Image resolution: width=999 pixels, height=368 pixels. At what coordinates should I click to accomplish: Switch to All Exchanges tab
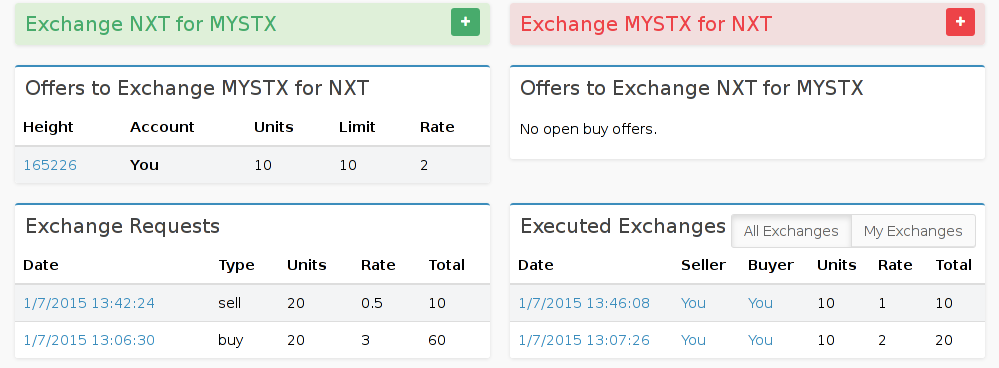coord(791,230)
